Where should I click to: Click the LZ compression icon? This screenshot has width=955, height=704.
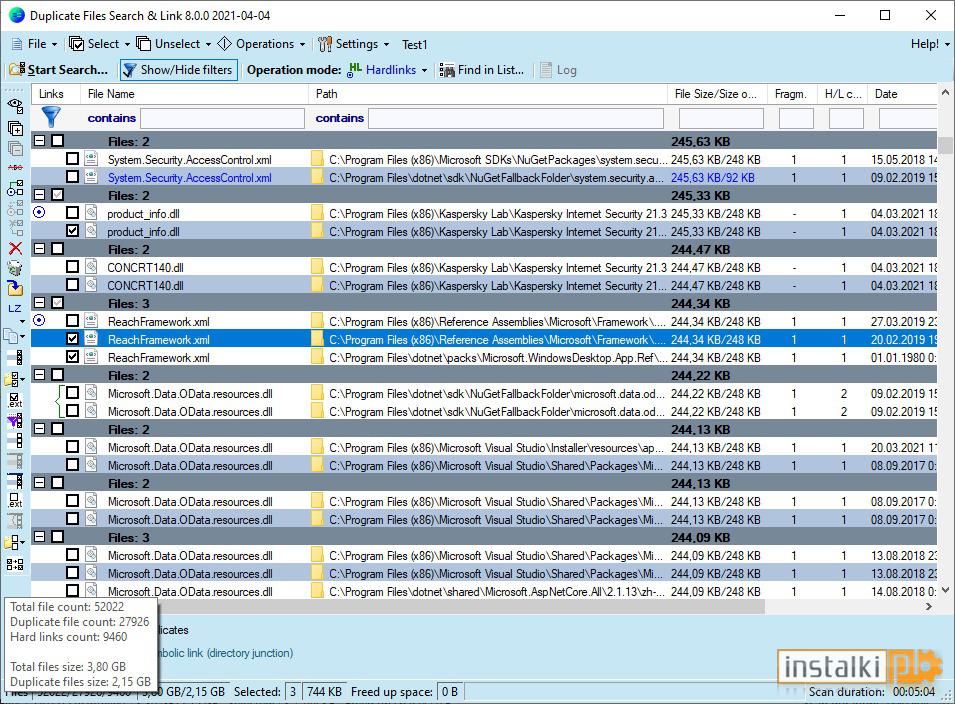(x=15, y=308)
